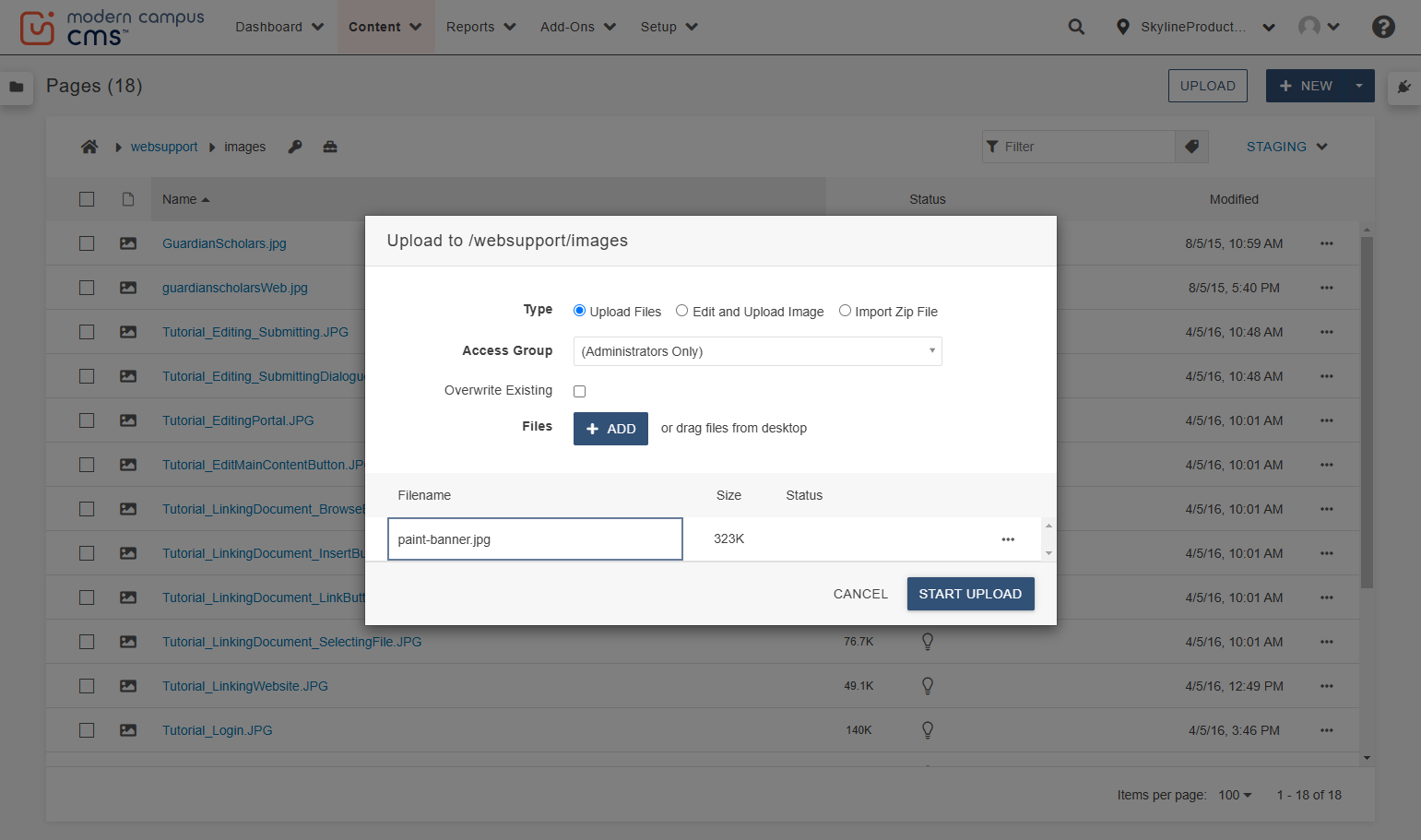1421x840 pixels.
Task: Open the Access Group dropdown
Action: [758, 351]
